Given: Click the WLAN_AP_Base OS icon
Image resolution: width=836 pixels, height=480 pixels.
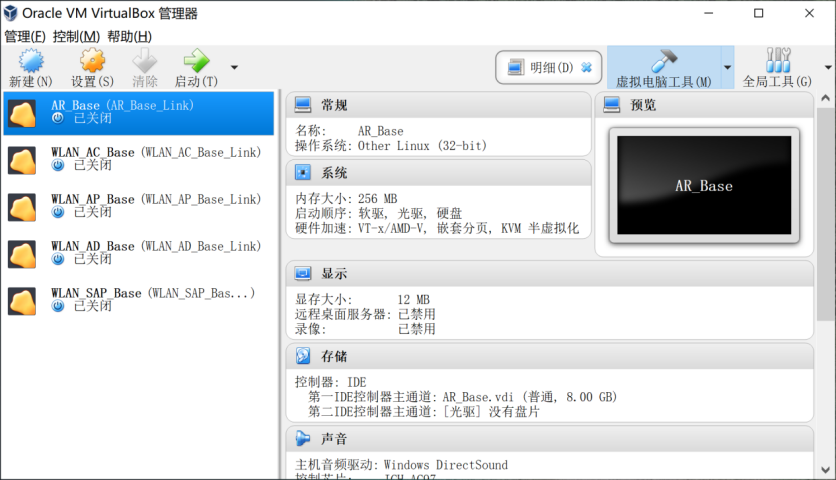Looking at the screenshot, I should point(22,207).
